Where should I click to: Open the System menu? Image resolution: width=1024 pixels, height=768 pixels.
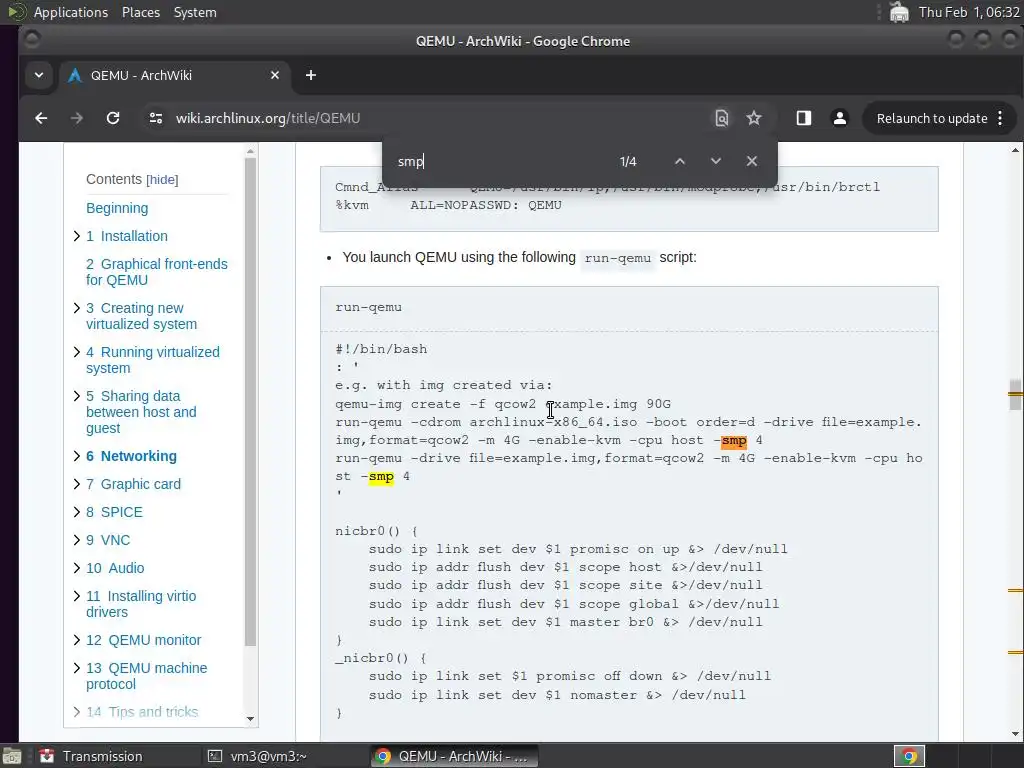pyautogui.click(x=195, y=12)
